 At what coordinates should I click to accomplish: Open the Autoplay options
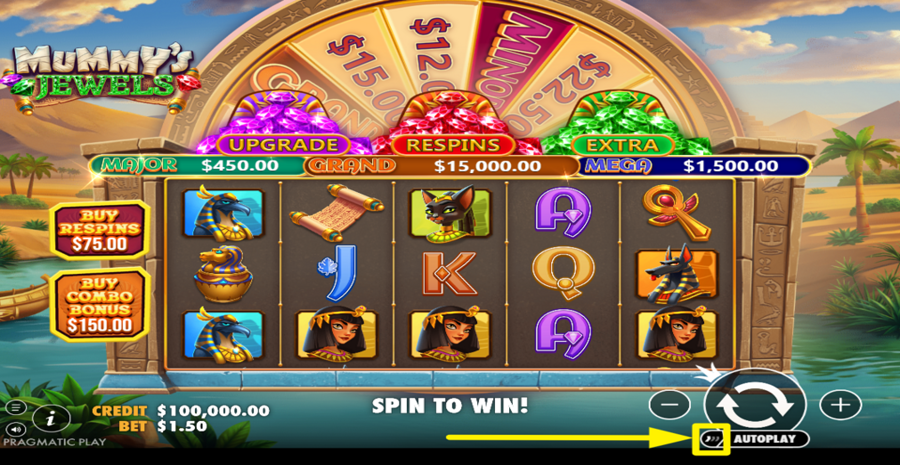tap(765, 439)
